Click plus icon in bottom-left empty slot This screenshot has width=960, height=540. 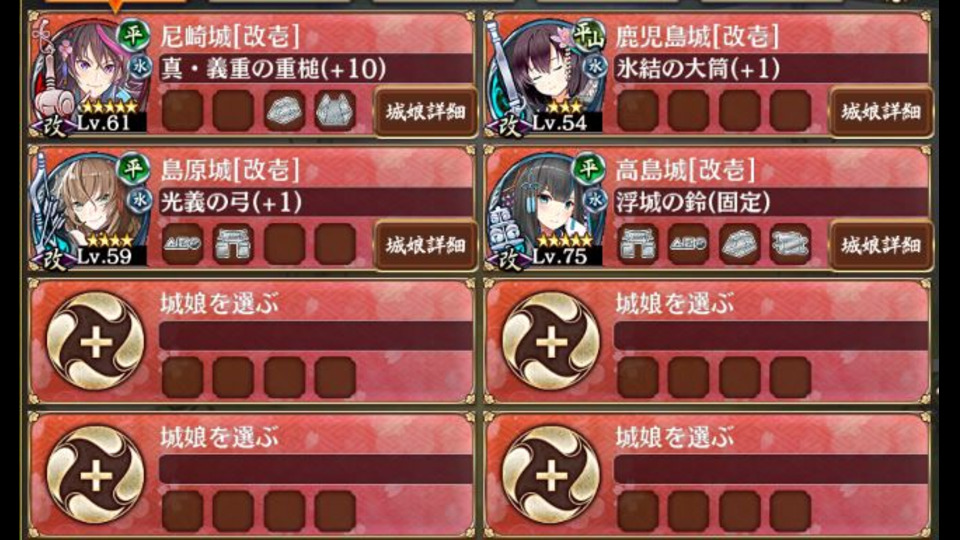[96, 475]
